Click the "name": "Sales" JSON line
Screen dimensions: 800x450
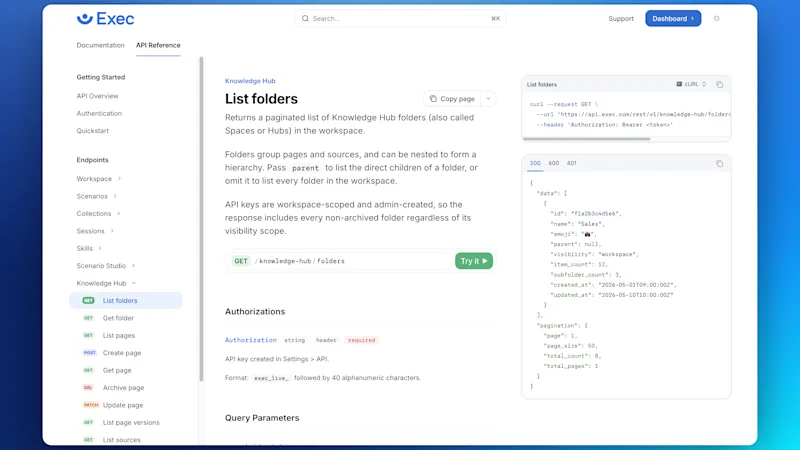(x=578, y=223)
